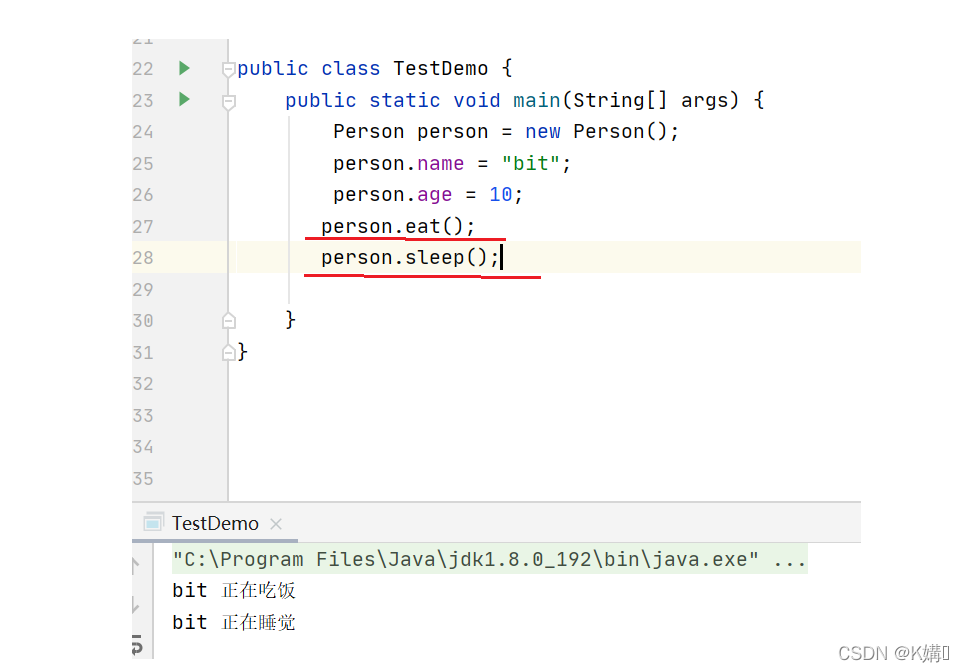Click fold end marker at line 30
Image resolution: width=964 pixels, height=672 pixels.
[x=229, y=320]
